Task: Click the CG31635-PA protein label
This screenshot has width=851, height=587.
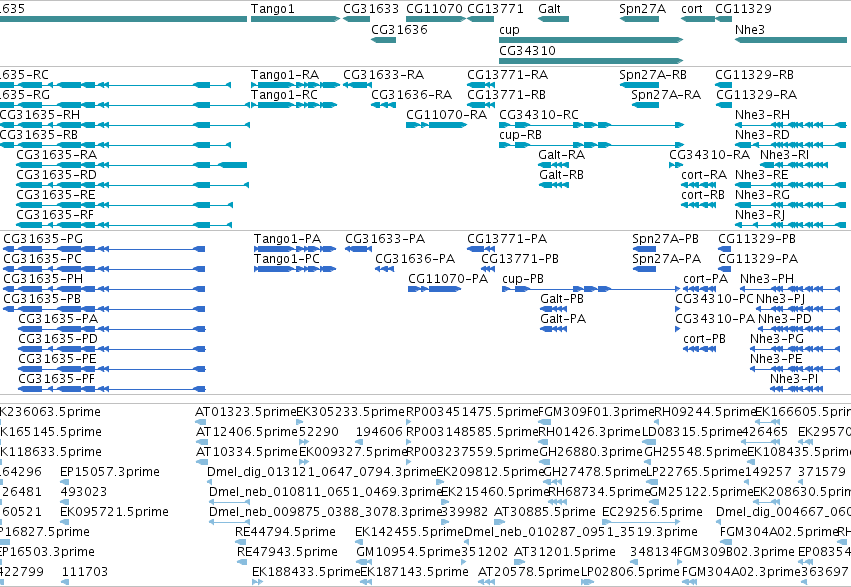Action: (x=58, y=319)
